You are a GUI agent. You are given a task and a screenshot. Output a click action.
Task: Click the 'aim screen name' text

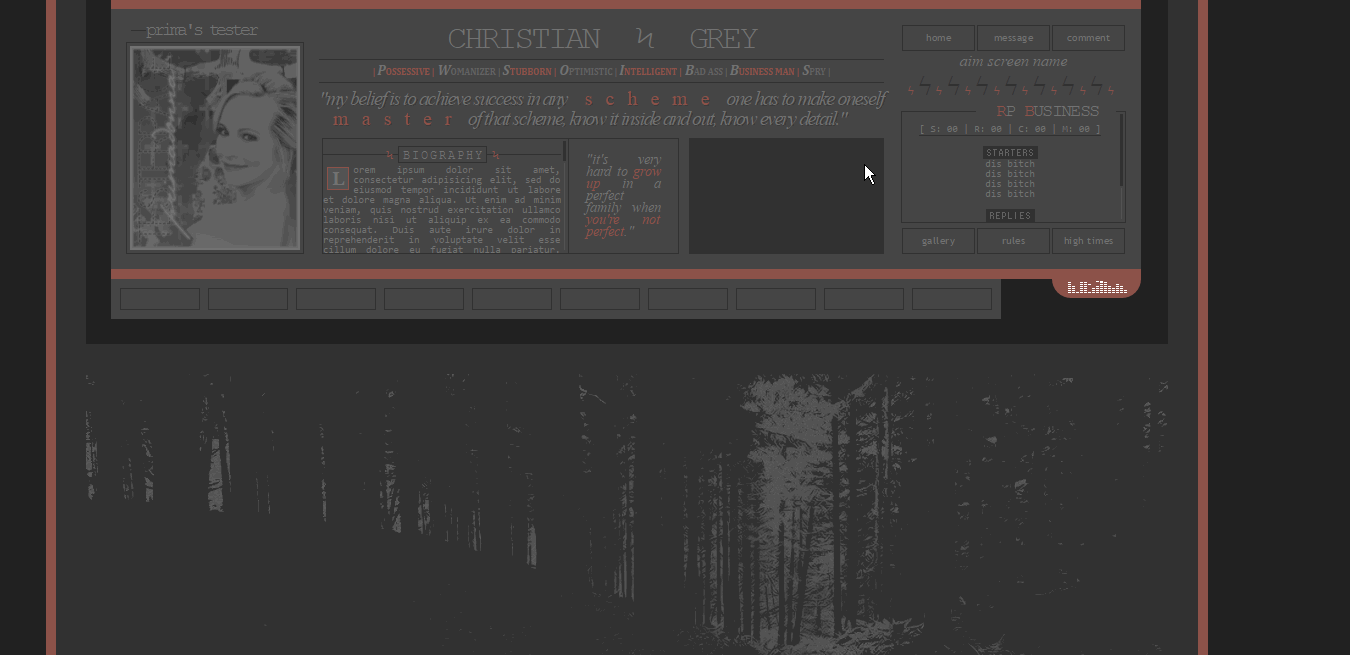tap(1013, 62)
